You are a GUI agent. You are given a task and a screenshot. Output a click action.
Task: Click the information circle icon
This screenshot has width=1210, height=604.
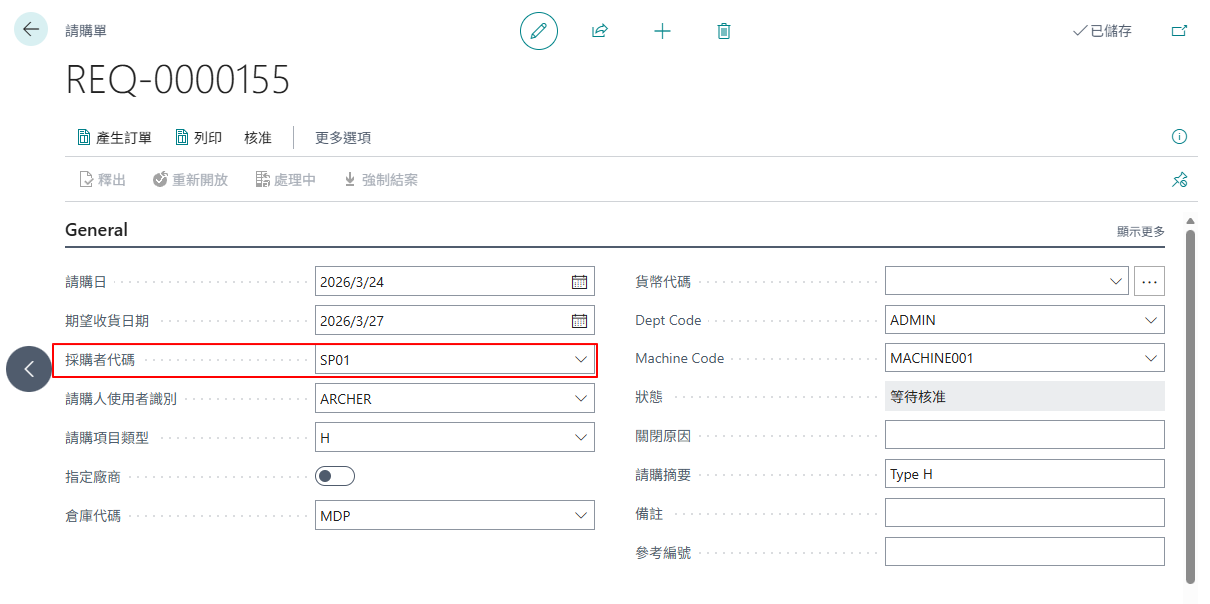pos(1179,137)
